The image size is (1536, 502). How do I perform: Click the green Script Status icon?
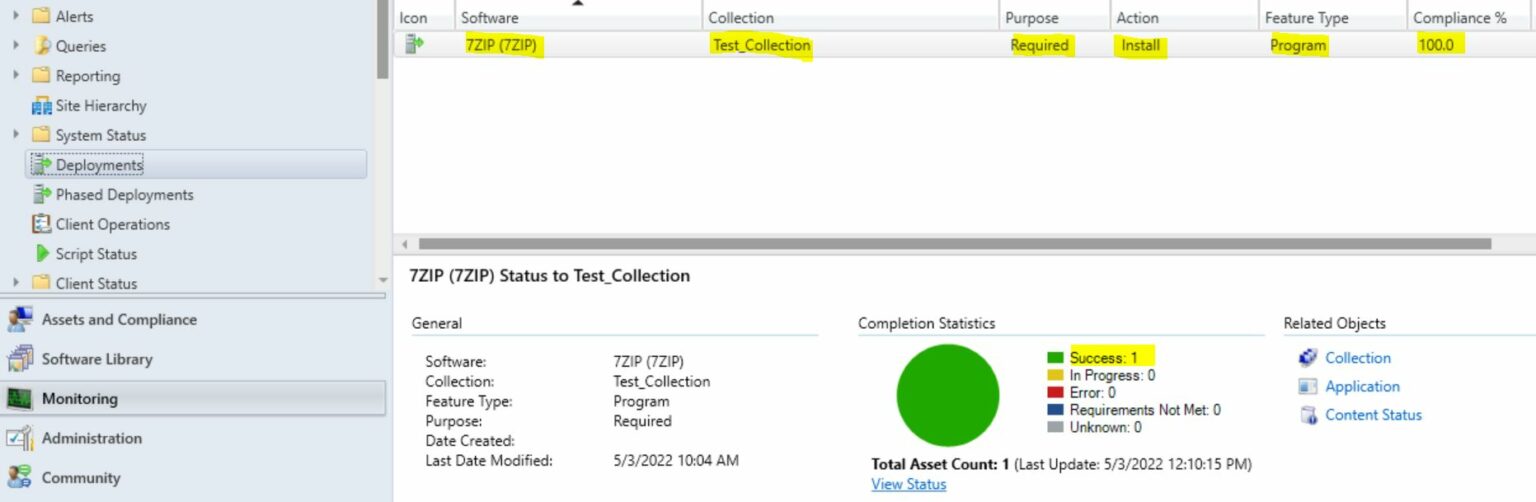pos(42,254)
